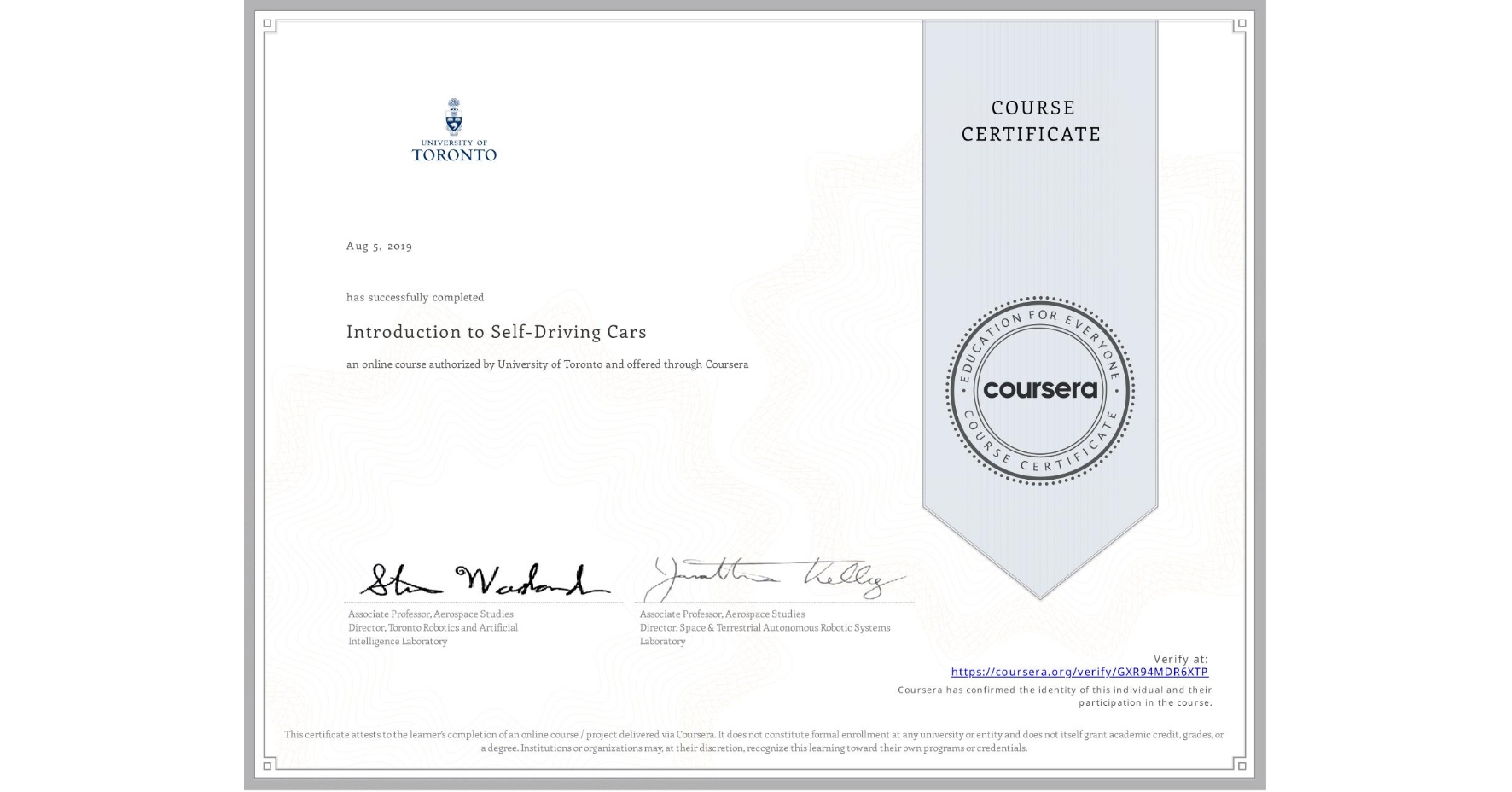Select the 'Verify at:' label
The image size is (1512, 792).
point(1181,659)
